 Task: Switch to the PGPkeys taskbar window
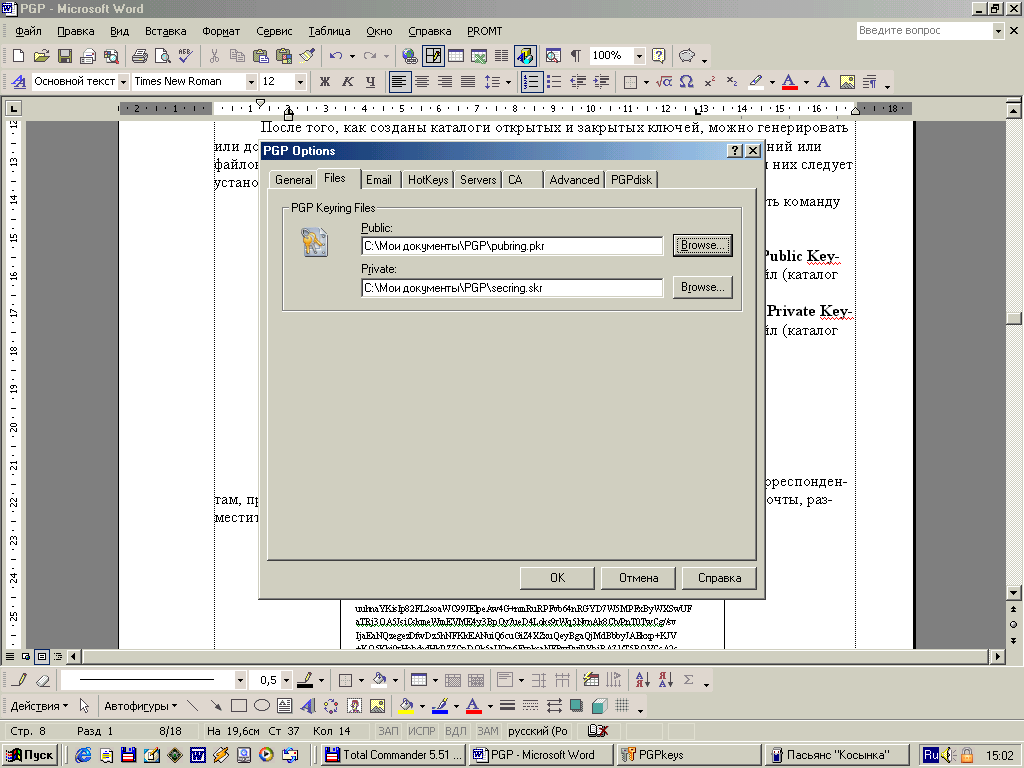(x=688, y=755)
